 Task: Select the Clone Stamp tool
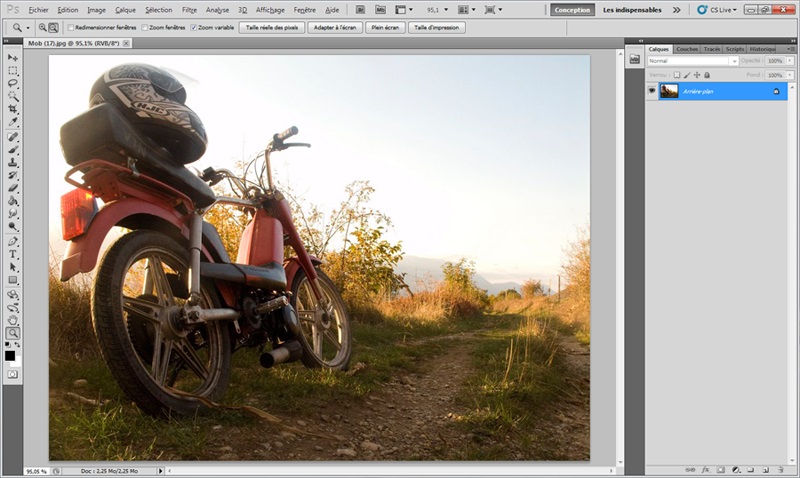(13, 162)
